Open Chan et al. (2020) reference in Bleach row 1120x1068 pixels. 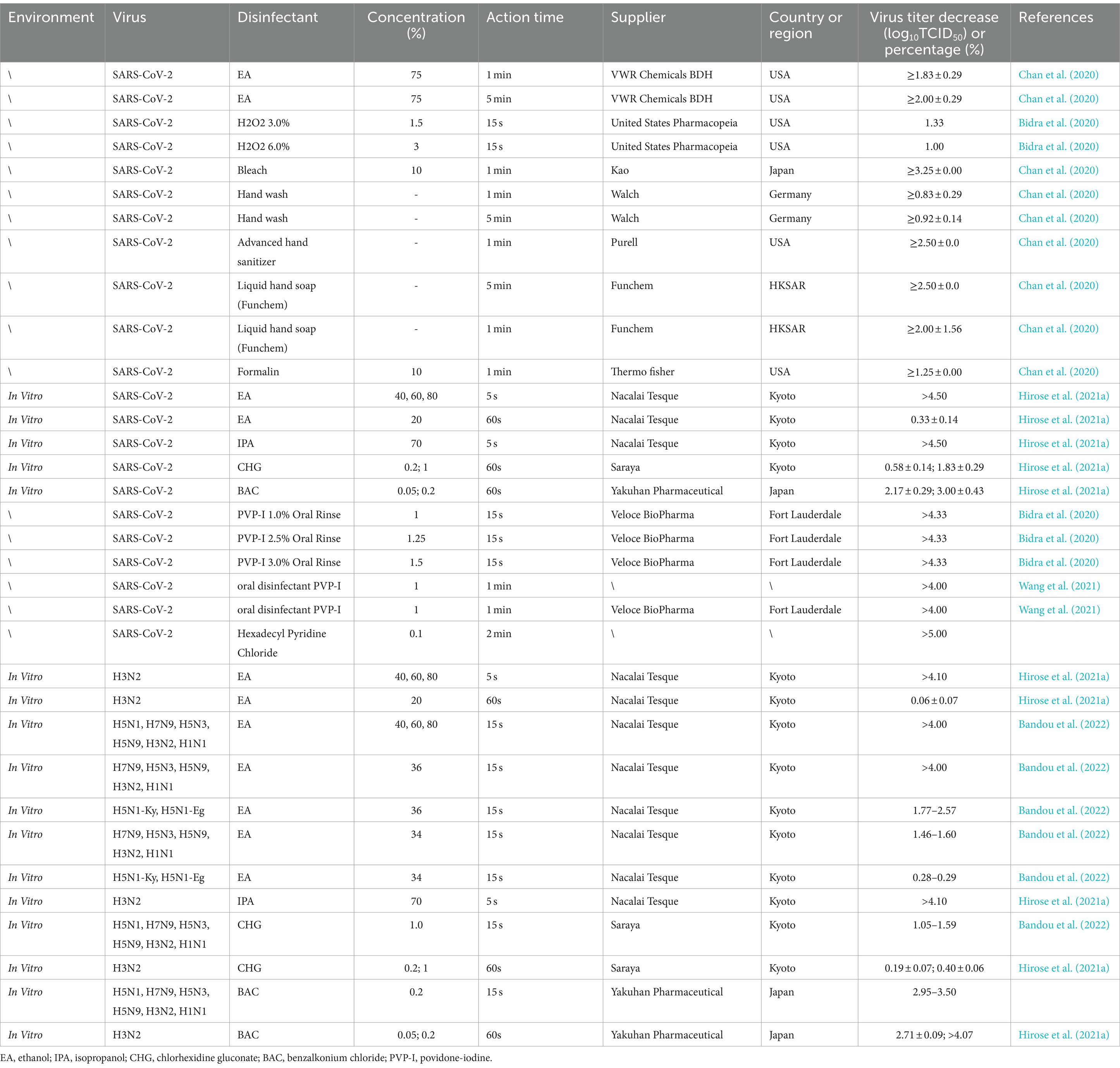point(1058,170)
